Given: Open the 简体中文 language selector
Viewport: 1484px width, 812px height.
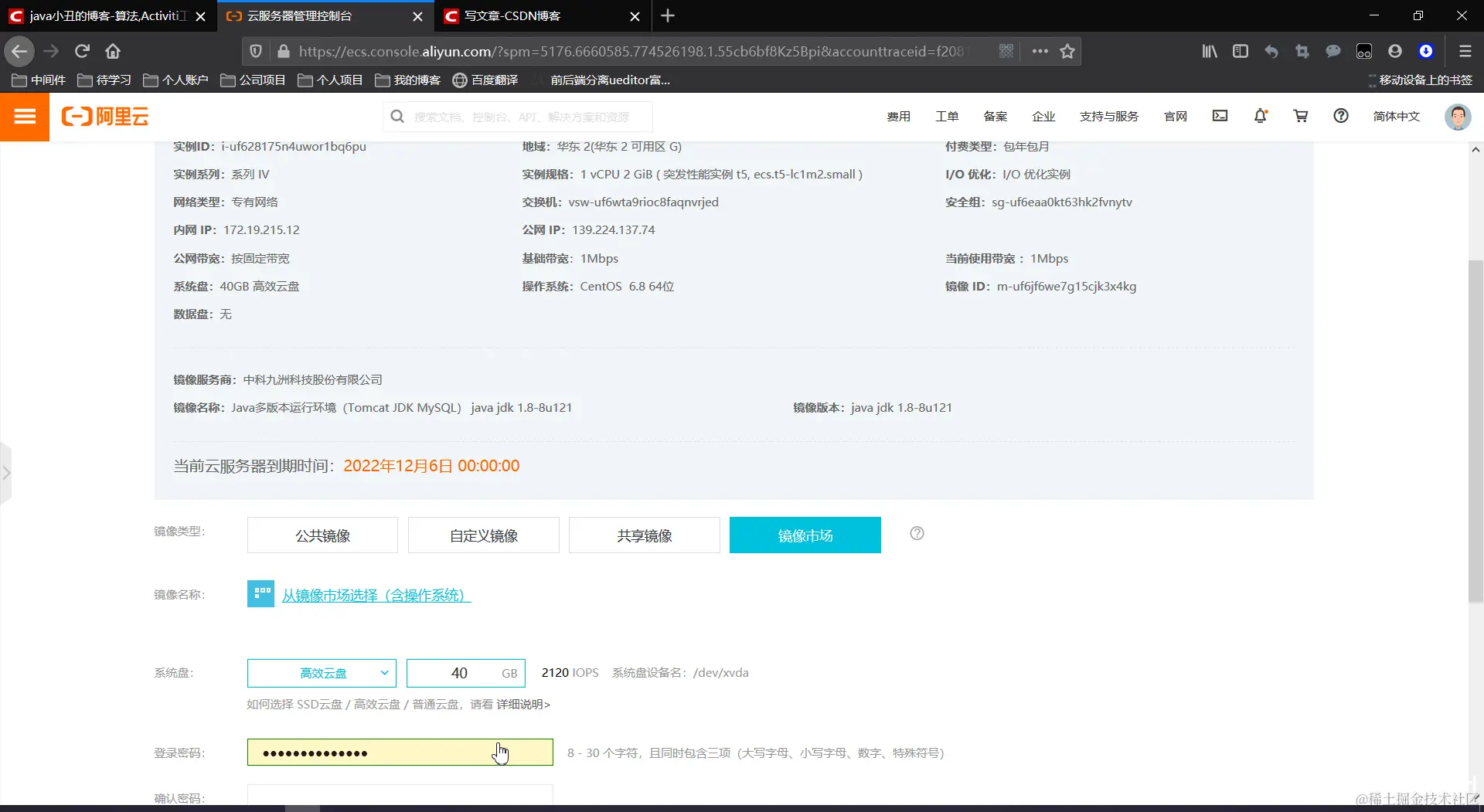Looking at the screenshot, I should click(1396, 116).
